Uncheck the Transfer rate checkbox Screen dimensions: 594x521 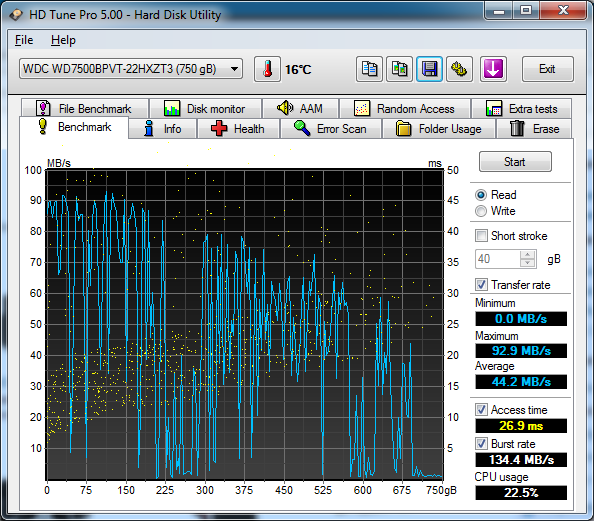tap(481, 285)
